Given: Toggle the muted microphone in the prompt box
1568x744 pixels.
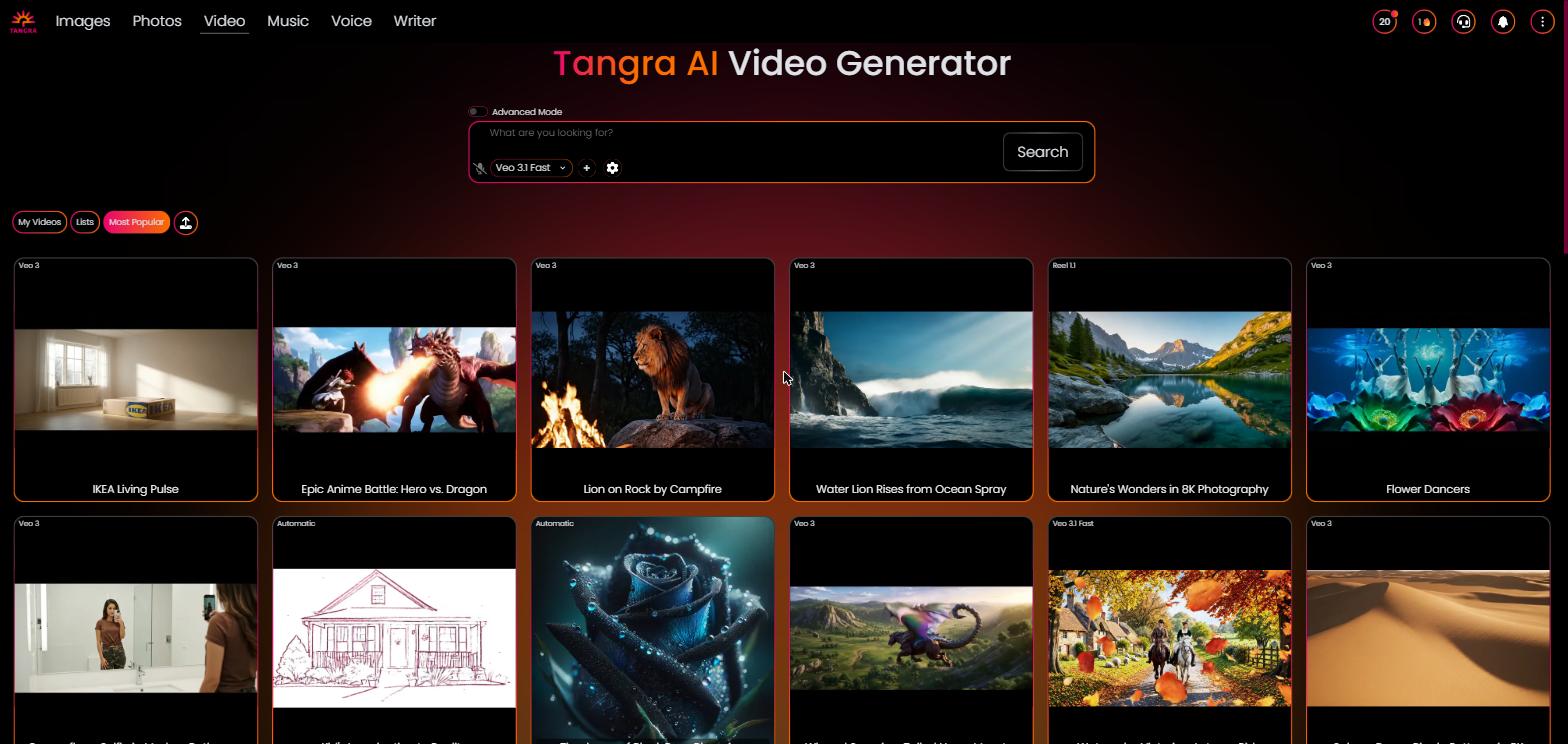Looking at the screenshot, I should pyautogui.click(x=480, y=168).
